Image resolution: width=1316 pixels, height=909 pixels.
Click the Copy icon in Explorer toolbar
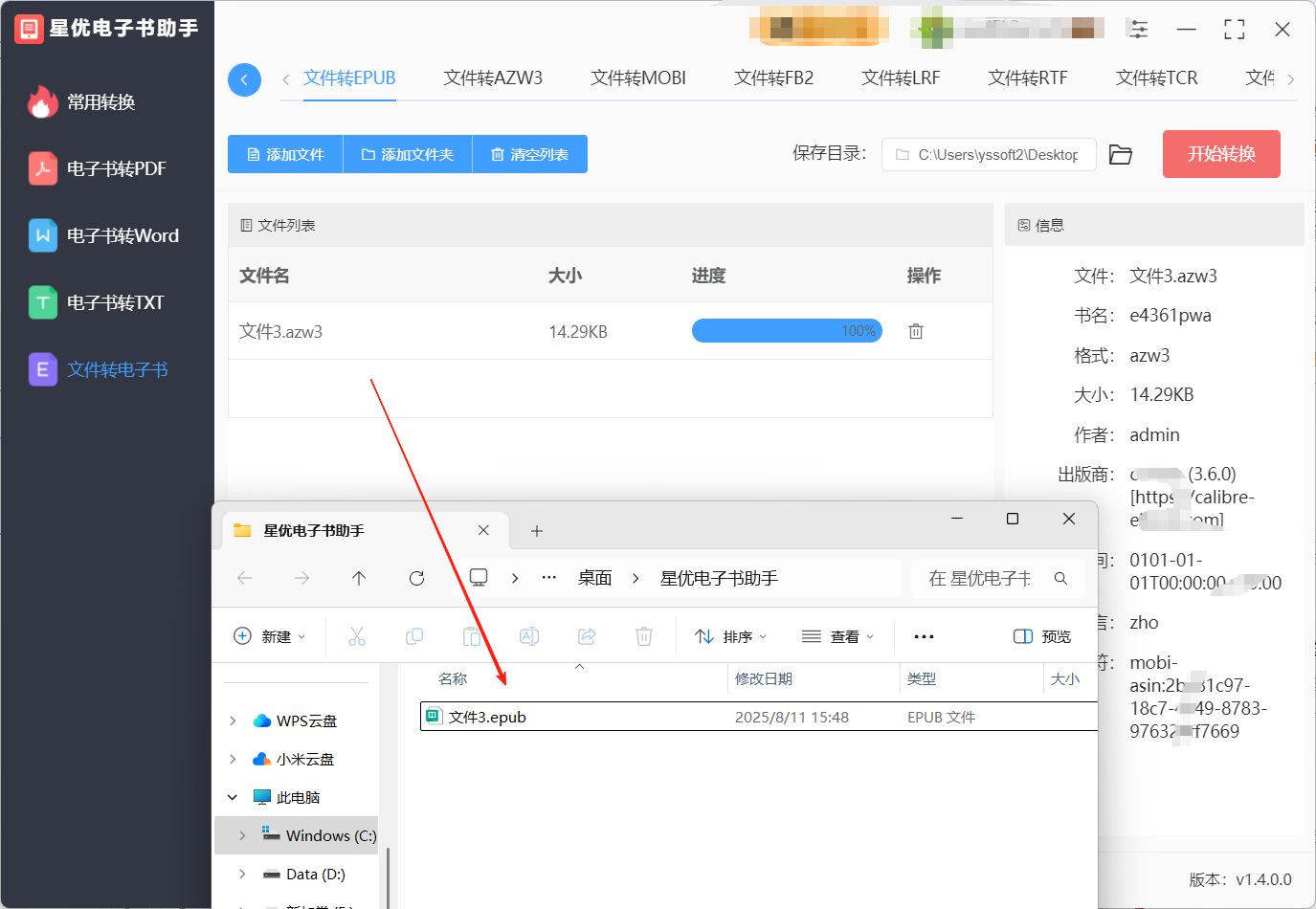pos(414,636)
